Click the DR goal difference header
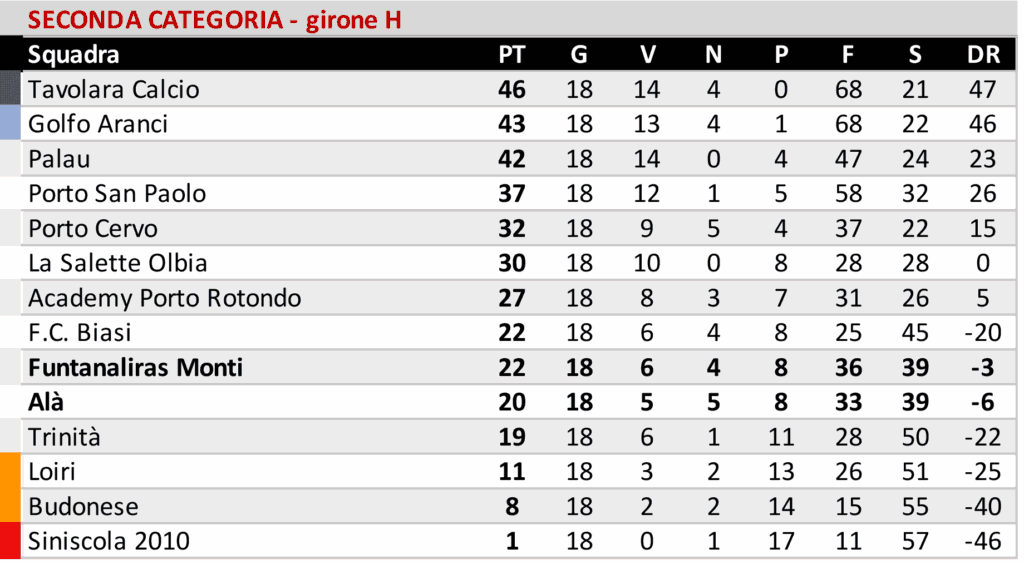Viewport: 1024px width, 564px height. [x=983, y=55]
